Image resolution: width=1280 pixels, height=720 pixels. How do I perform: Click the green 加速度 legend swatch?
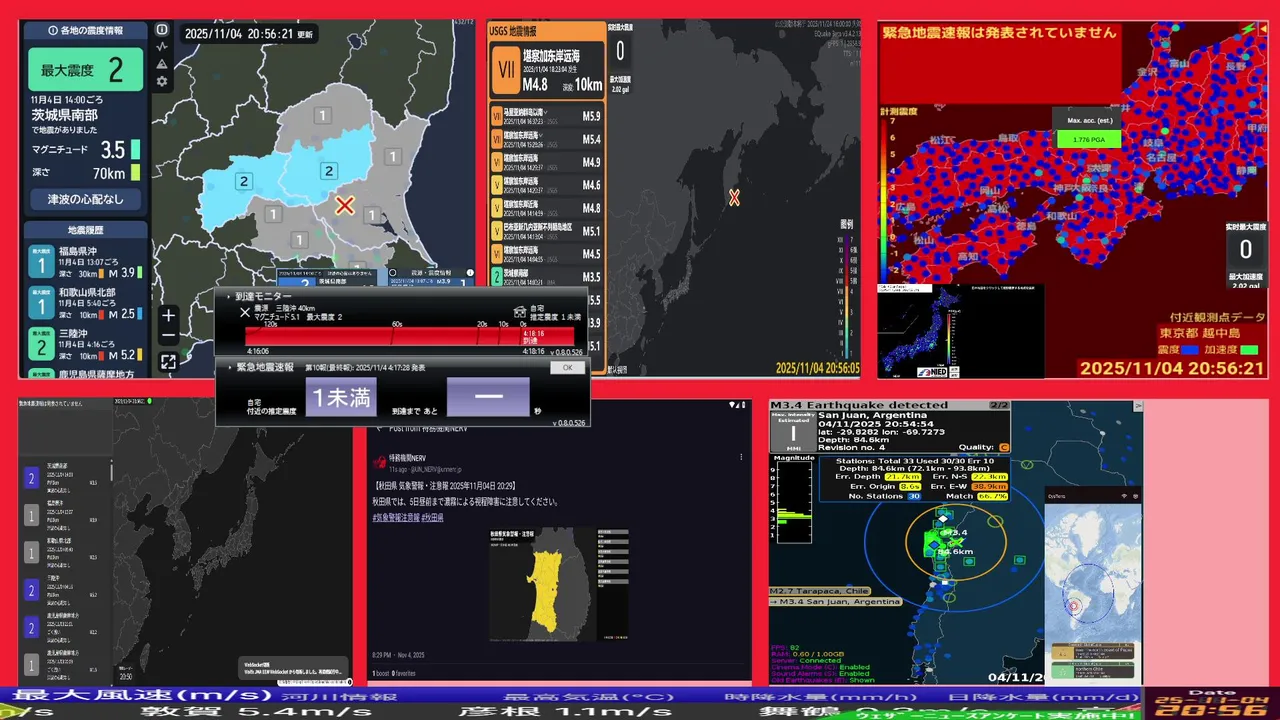point(1249,349)
